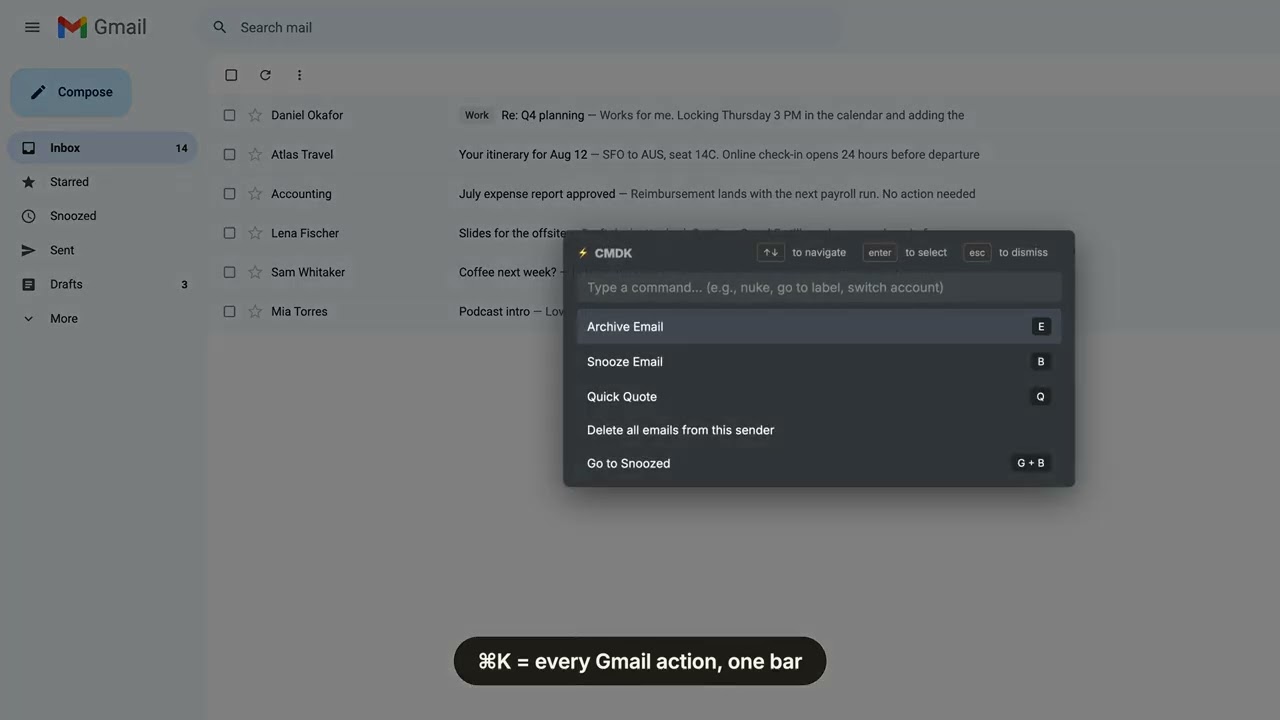This screenshot has height=720, width=1280.
Task: Click the E shortcut key badge
Action: [x=1041, y=326]
